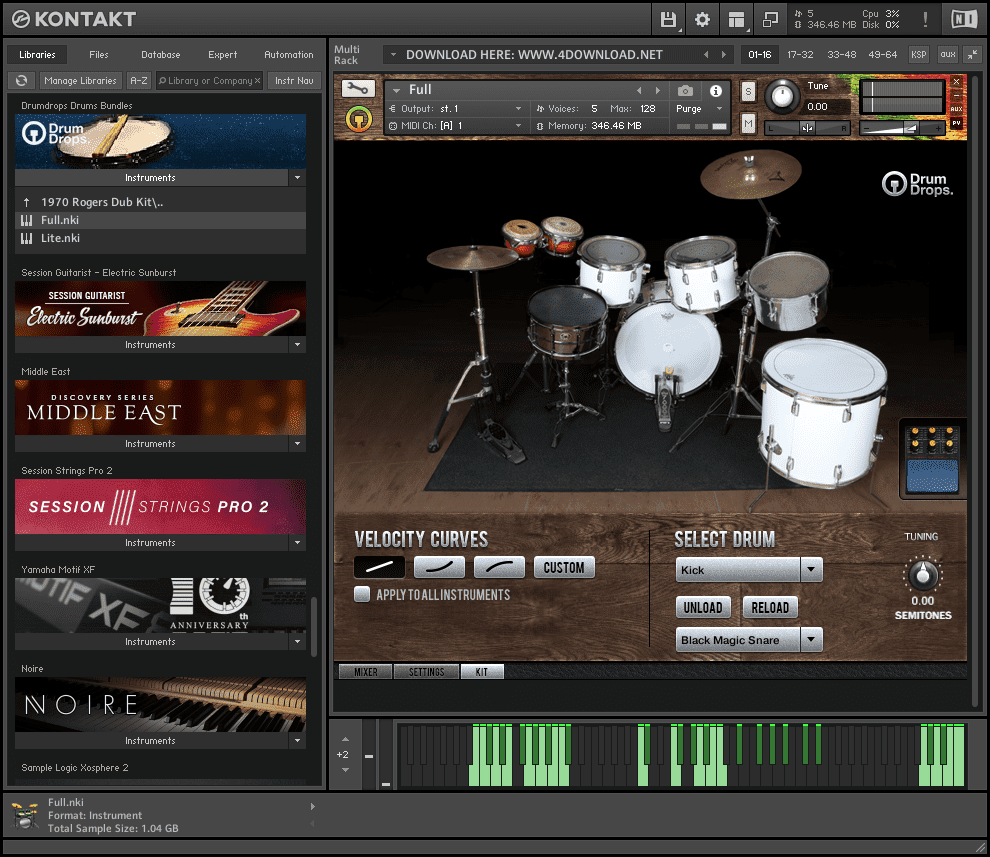Enable Apply To All Instruments checkbox

pos(362,595)
